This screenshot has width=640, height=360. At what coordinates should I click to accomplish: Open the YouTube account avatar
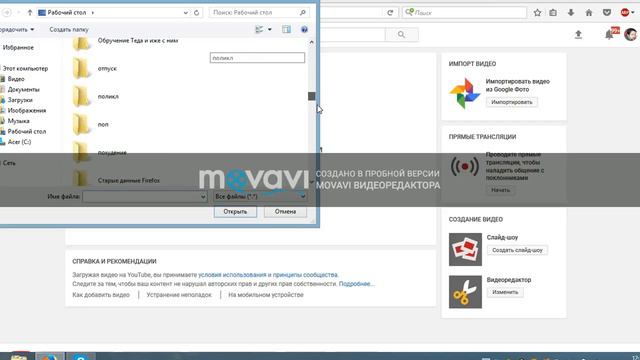pos(630,35)
